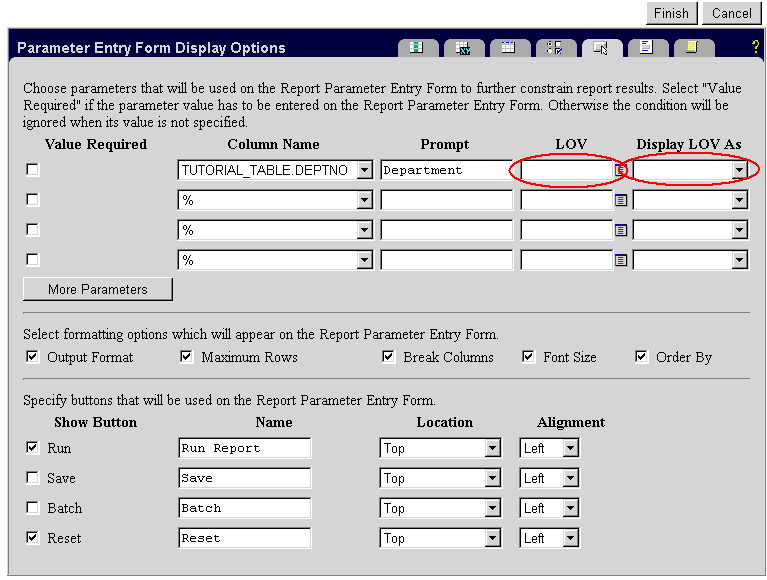Click the yellow question mark help icon

tap(755, 47)
